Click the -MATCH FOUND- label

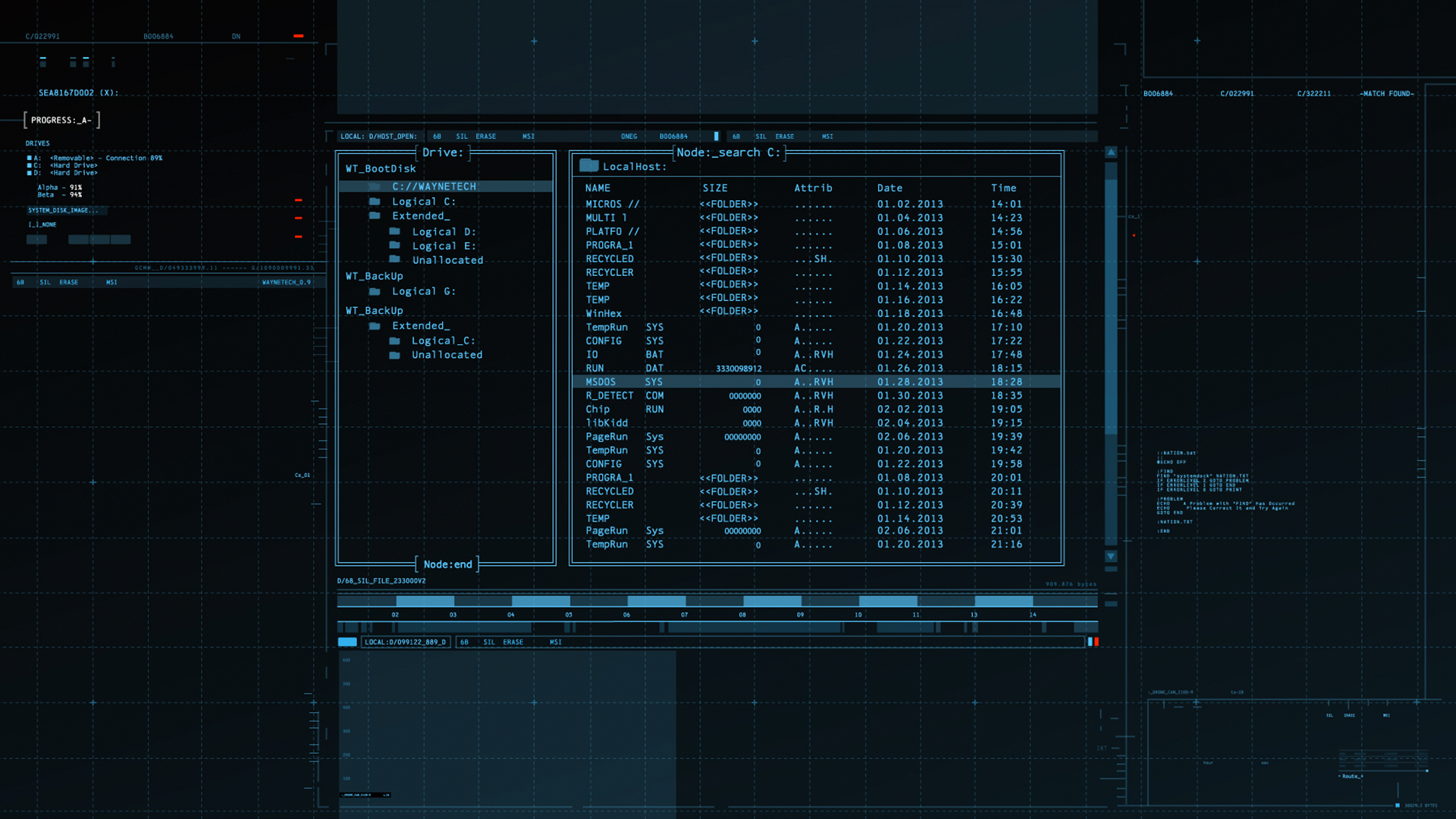(x=1387, y=94)
